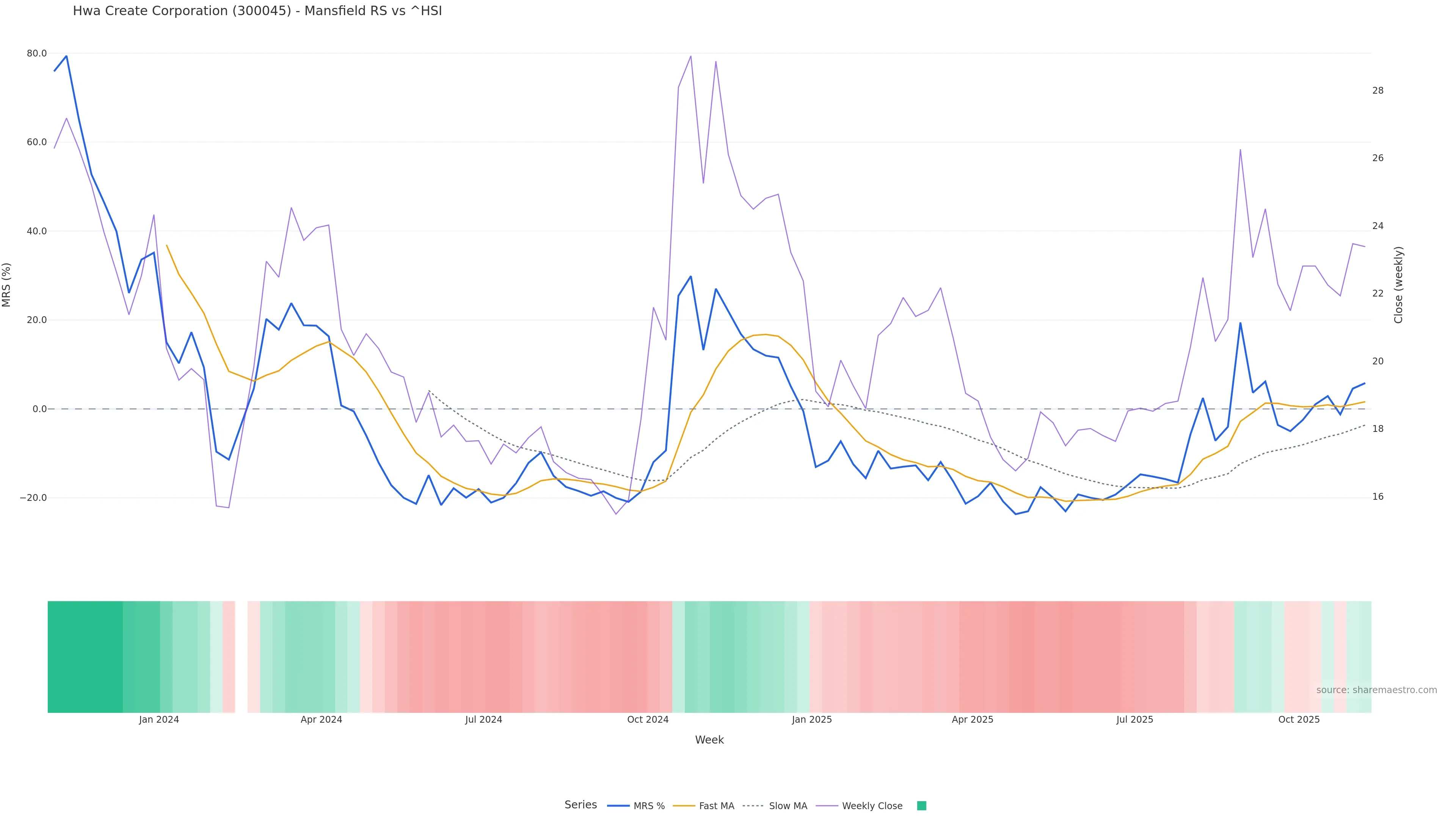Click the Week x-axis title

(x=709, y=740)
